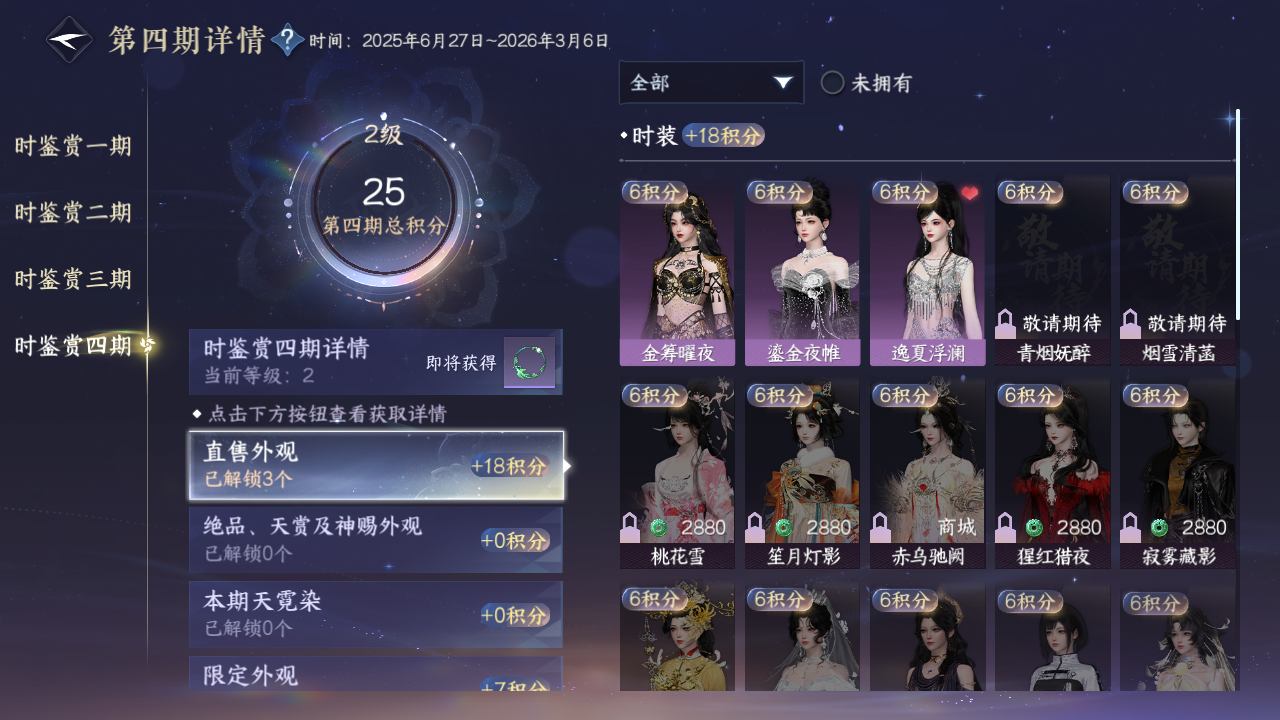Image resolution: width=1280 pixels, height=720 pixels.
Task: Click the circular 第四期总积分 level progress ring
Action: [x=384, y=205]
